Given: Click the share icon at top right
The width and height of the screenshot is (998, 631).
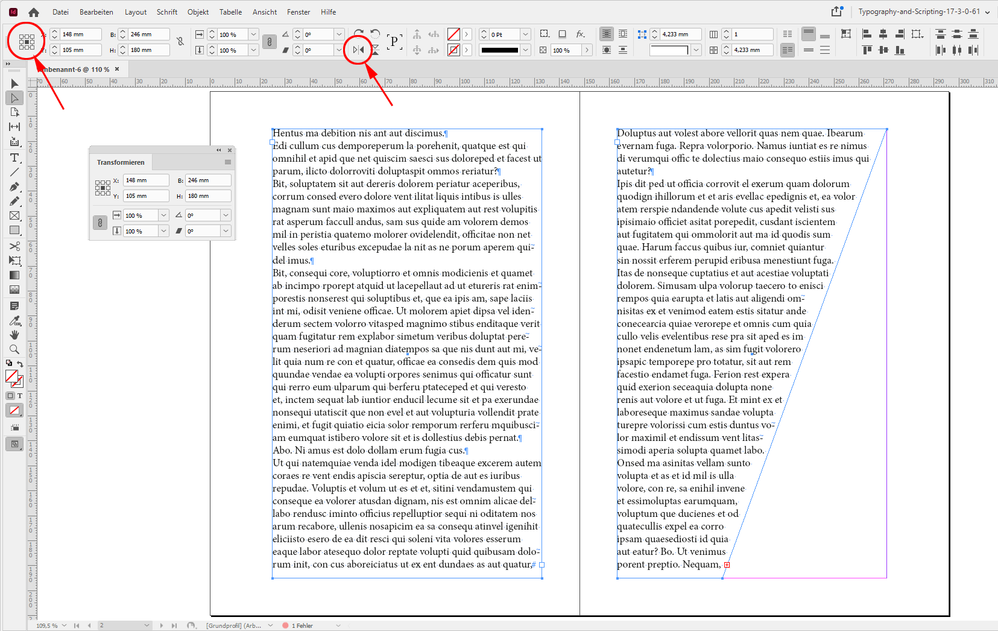Looking at the screenshot, I should click(x=836, y=12).
